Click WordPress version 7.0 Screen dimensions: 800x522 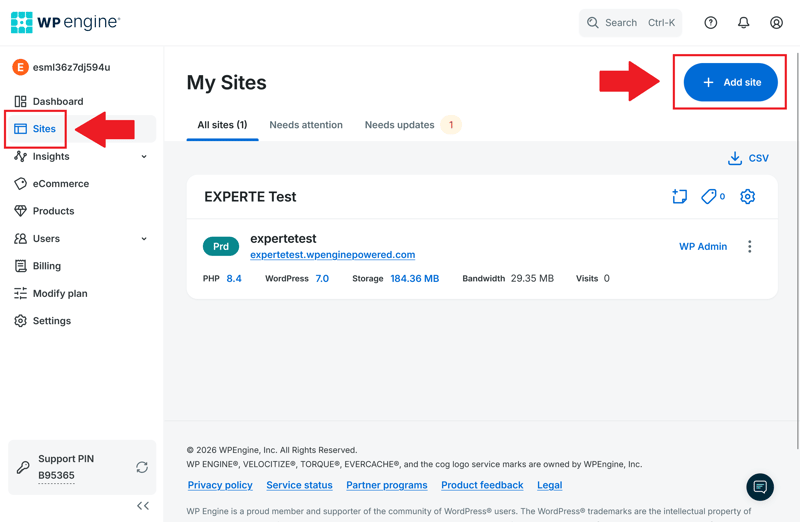coord(322,279)
